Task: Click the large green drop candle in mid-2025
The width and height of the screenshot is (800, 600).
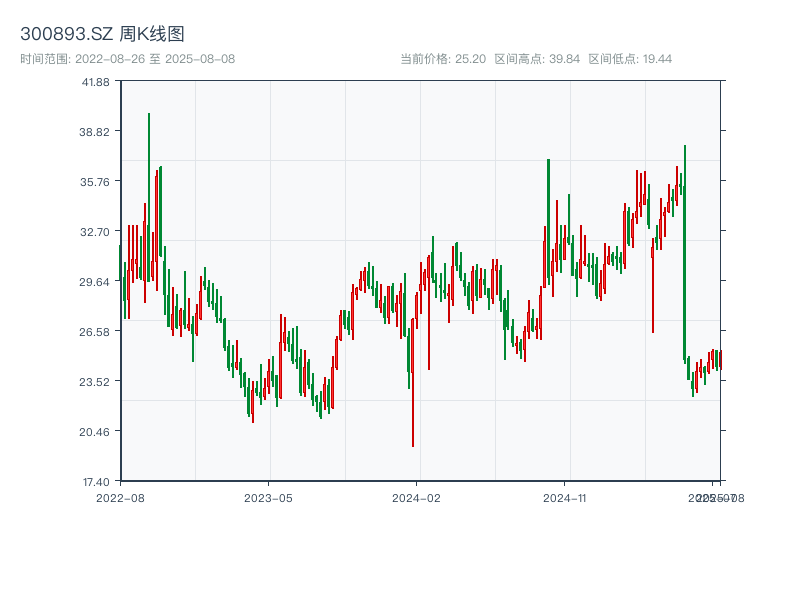Action: pos(685,254)
